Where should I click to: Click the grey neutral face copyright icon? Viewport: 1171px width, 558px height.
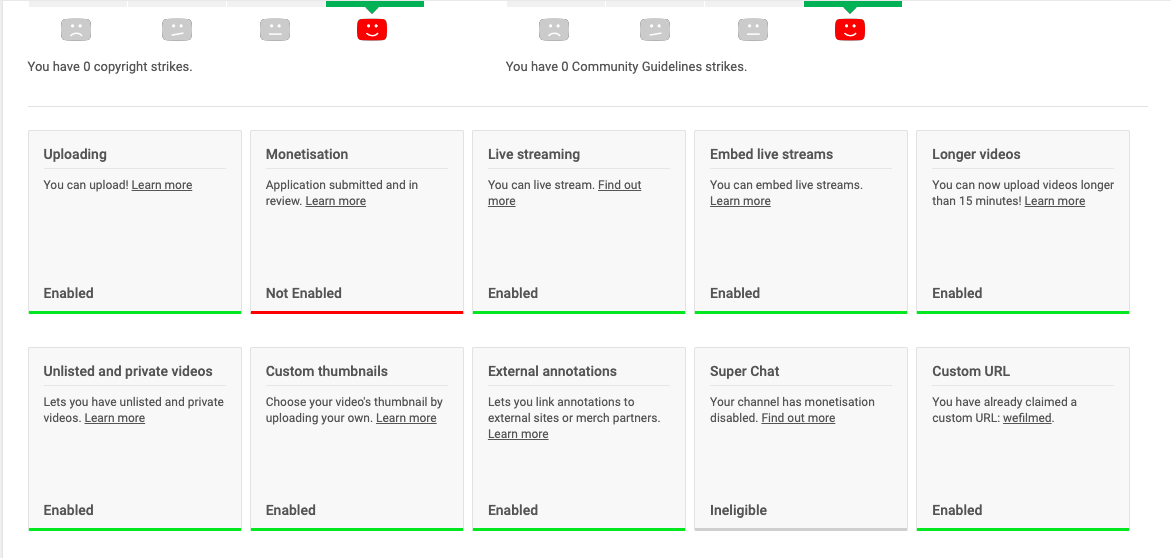[x=275, y=30]
